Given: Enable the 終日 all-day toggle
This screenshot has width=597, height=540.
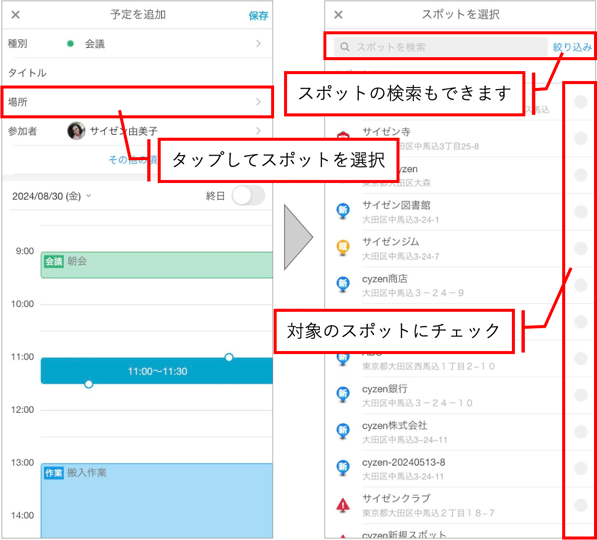Looking at the screenshot, I should tap(248, 196).
